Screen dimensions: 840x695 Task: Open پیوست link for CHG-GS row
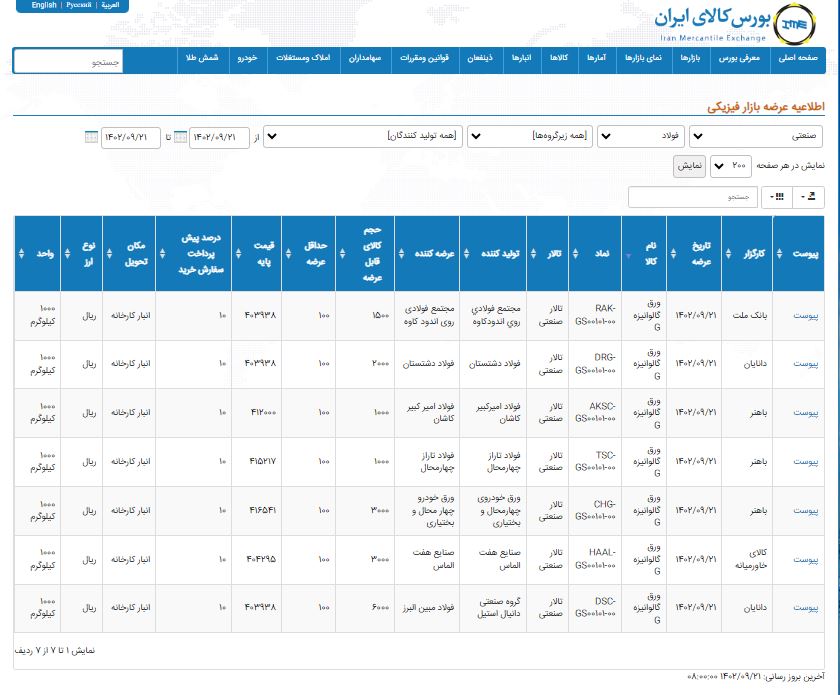(x=805, y=511)
